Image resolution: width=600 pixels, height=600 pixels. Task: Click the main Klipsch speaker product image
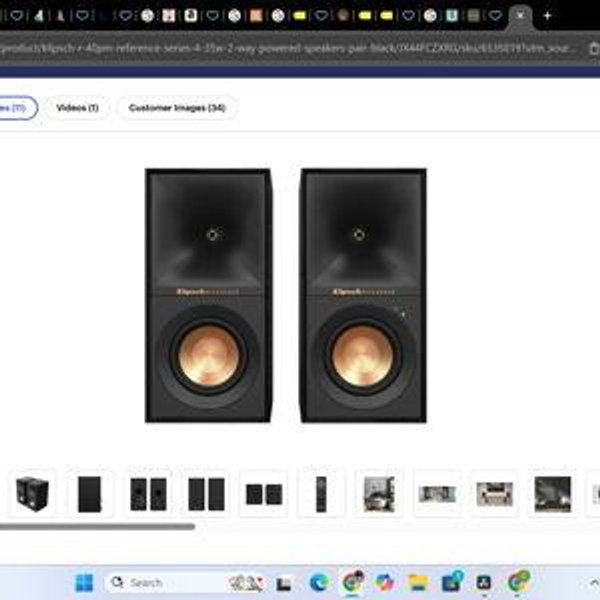click(285, 295)
